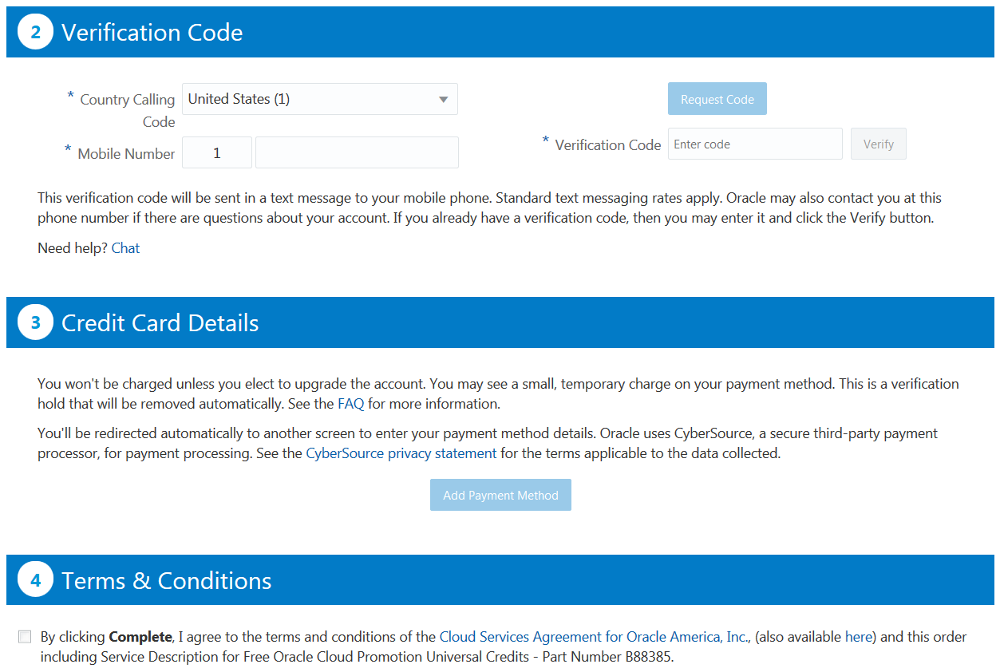This screenshot has height=672, width=1000.
Task: Click the step 2 number badge
Action: click(35, 32)
